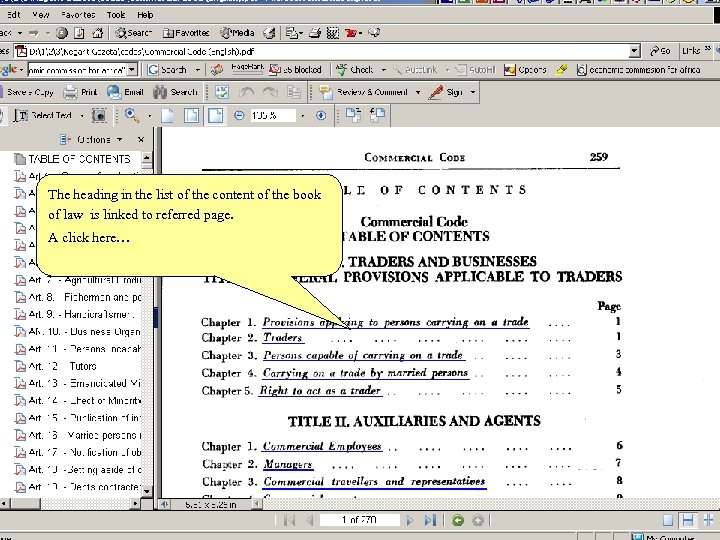This screenshot has height=540, width=720.
Task: Open the Google search box history dropdown
Action: point(132,70)
